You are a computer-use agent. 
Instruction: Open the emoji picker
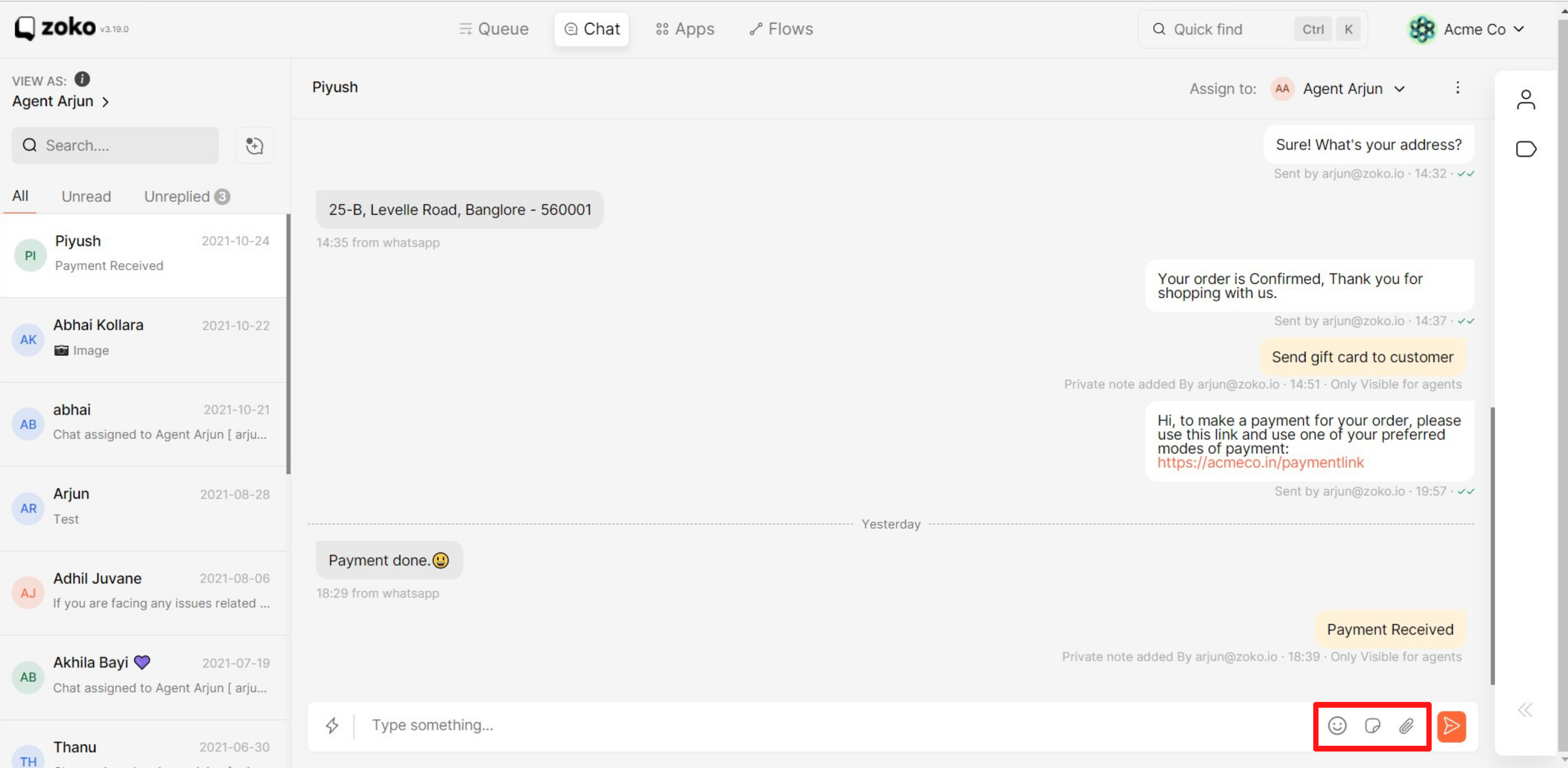(x=1337, y=725)
